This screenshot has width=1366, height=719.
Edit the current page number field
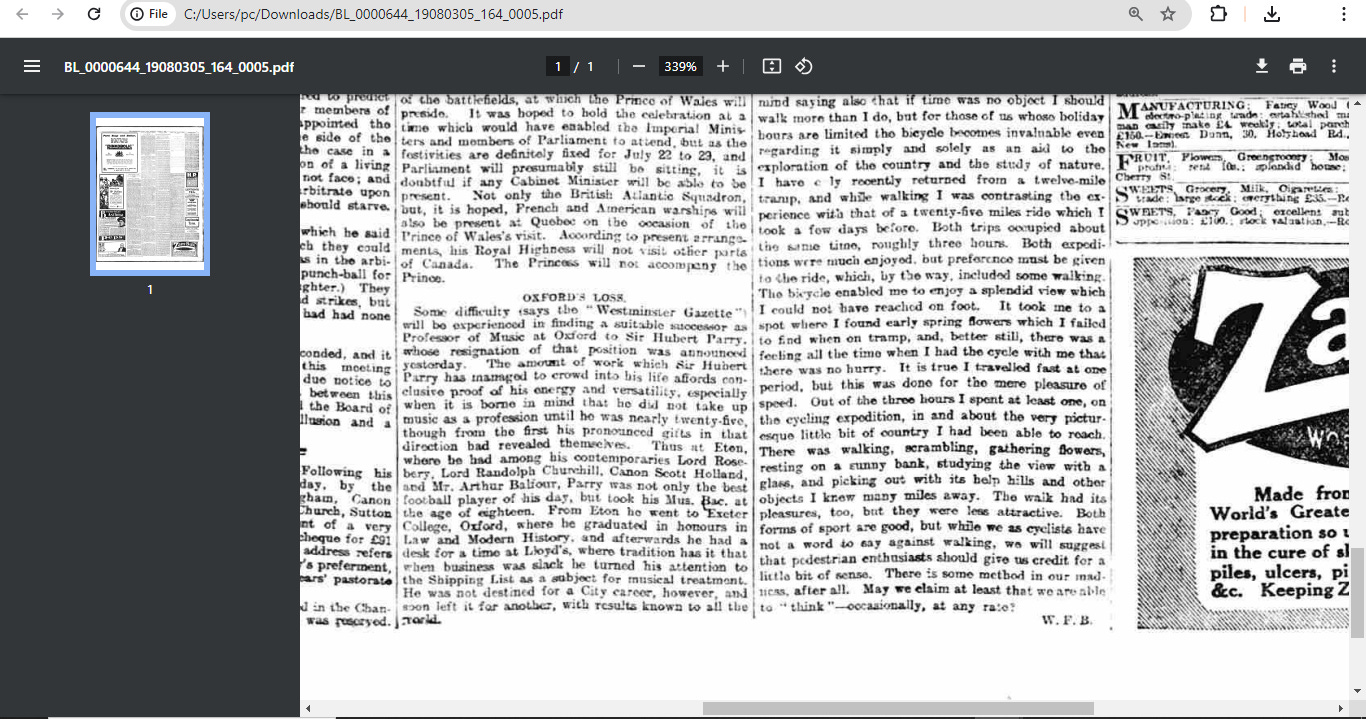pyautogui.click(x=557, y=66)
